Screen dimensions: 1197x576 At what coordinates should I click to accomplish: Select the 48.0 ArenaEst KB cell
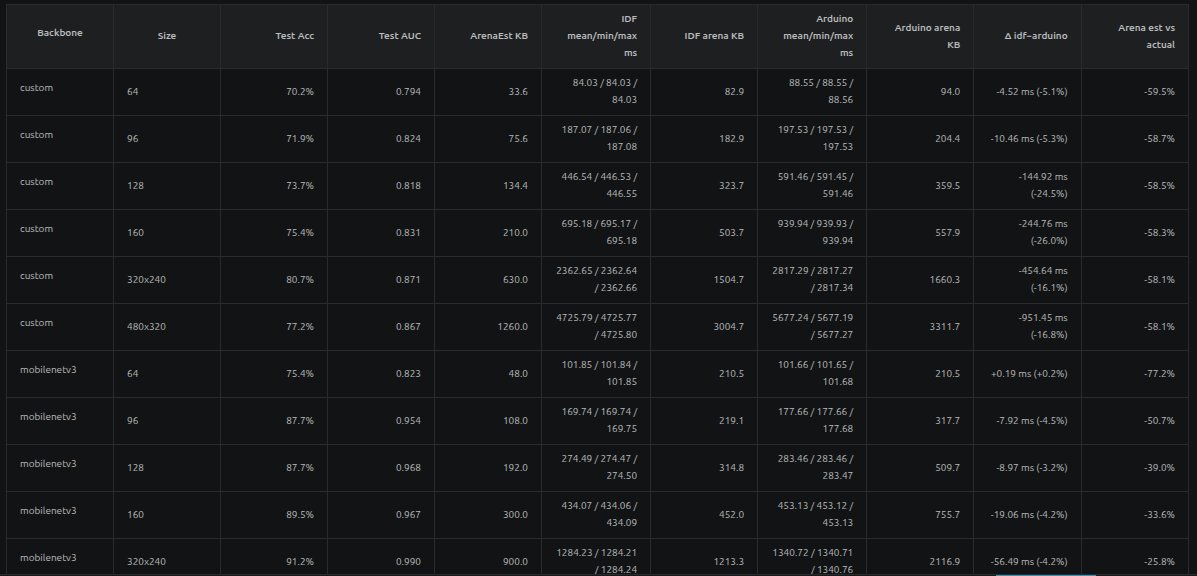518,374
